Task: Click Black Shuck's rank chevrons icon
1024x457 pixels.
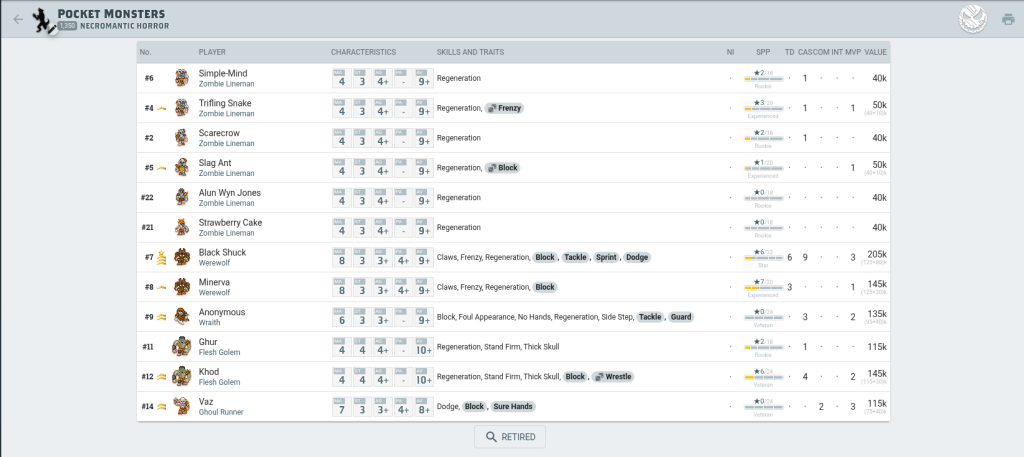Action: (x=162, y=257)
